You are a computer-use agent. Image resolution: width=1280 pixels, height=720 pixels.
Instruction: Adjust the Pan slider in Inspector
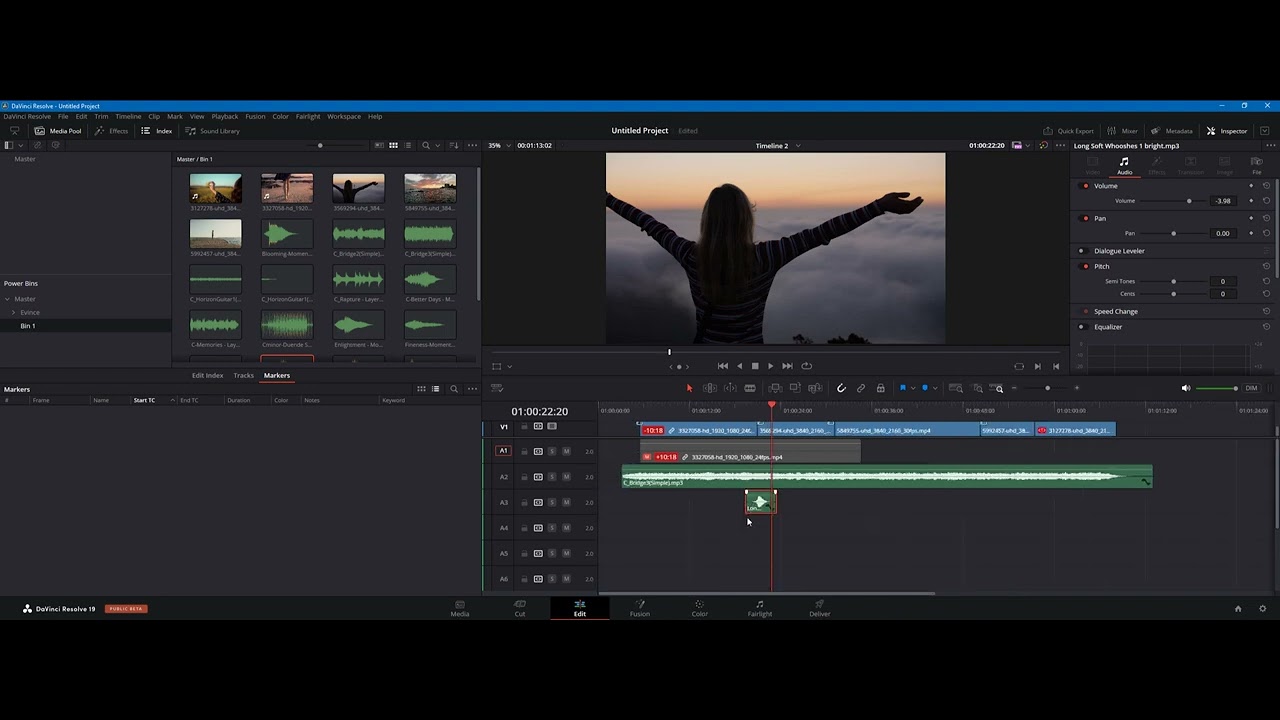click(x=1174, y=233)
